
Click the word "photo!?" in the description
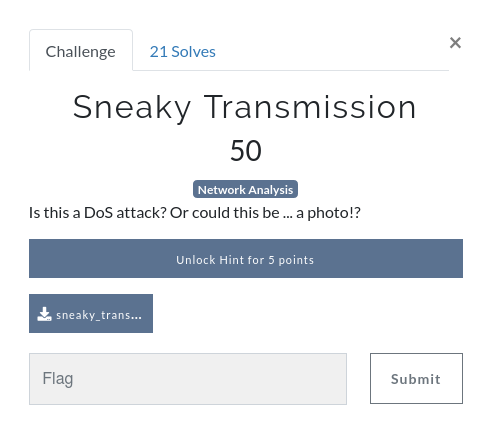(334, 213)
